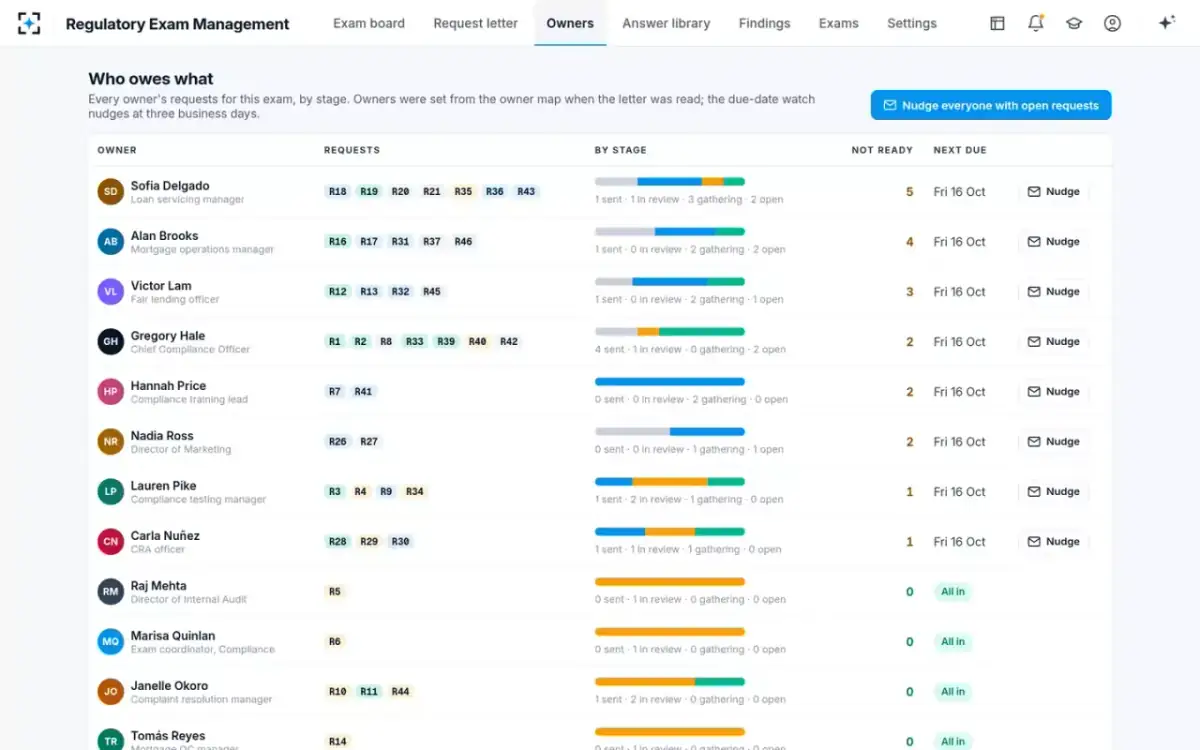Send a nudge to Alan Brooks

pyautogui.click(x=1054, y=242)
